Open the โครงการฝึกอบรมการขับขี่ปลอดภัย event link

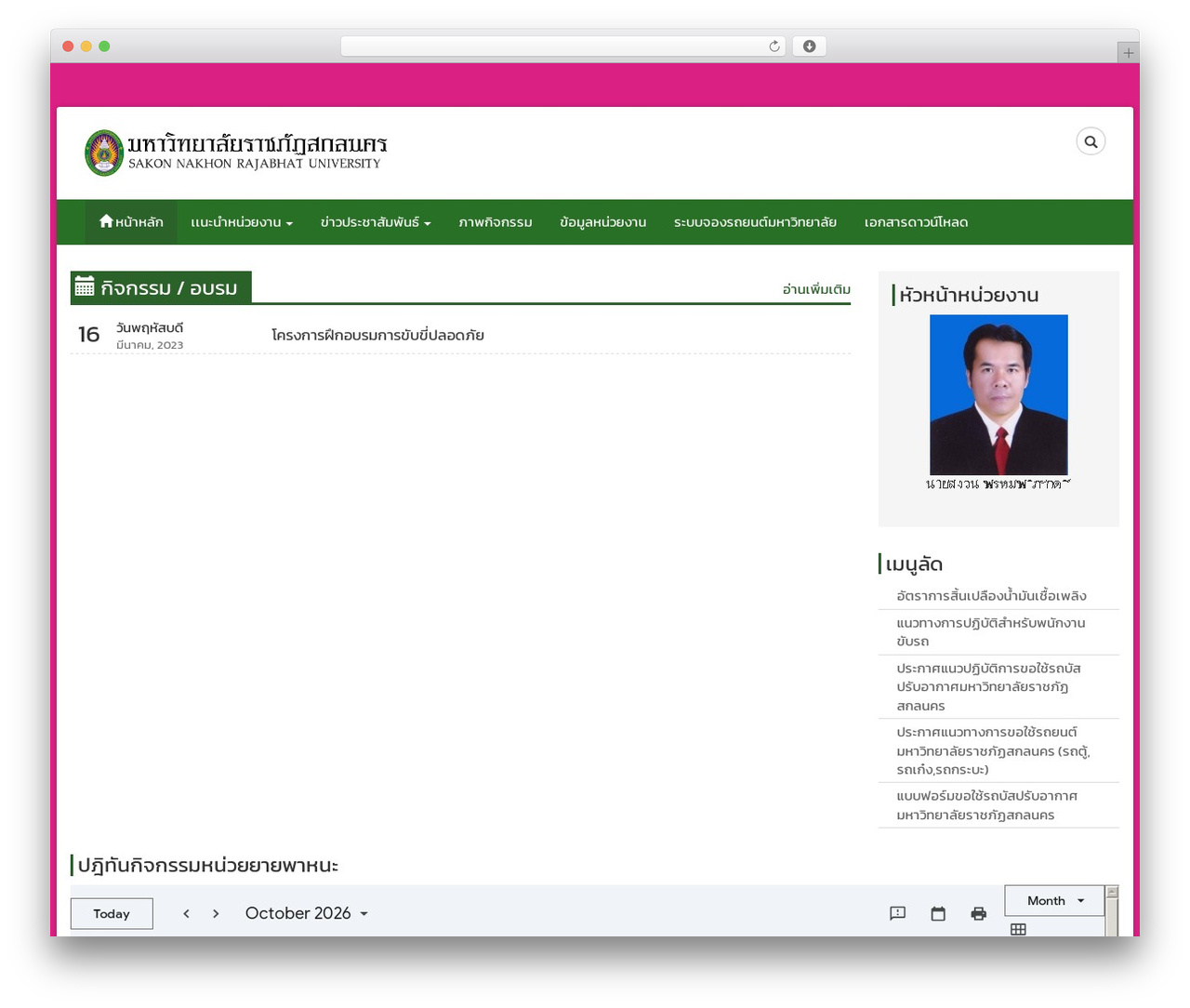(377, 335)
